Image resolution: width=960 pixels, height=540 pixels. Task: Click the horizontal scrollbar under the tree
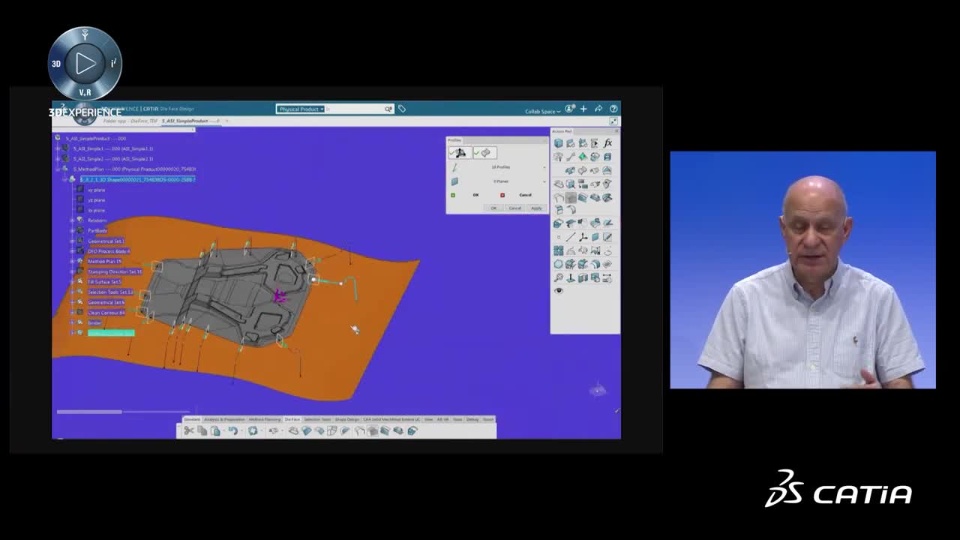tap(89, 412)
